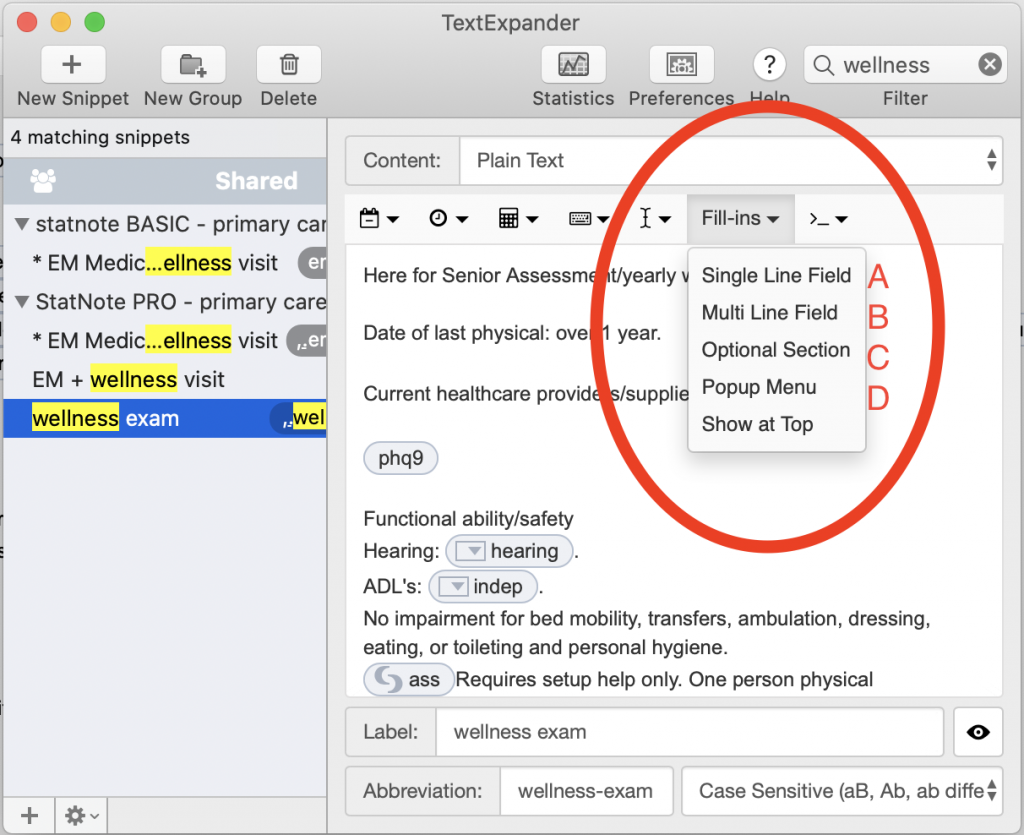
Task: Click the phq9 snippet token
Action: pyautogui.click(x=400, y=458)
